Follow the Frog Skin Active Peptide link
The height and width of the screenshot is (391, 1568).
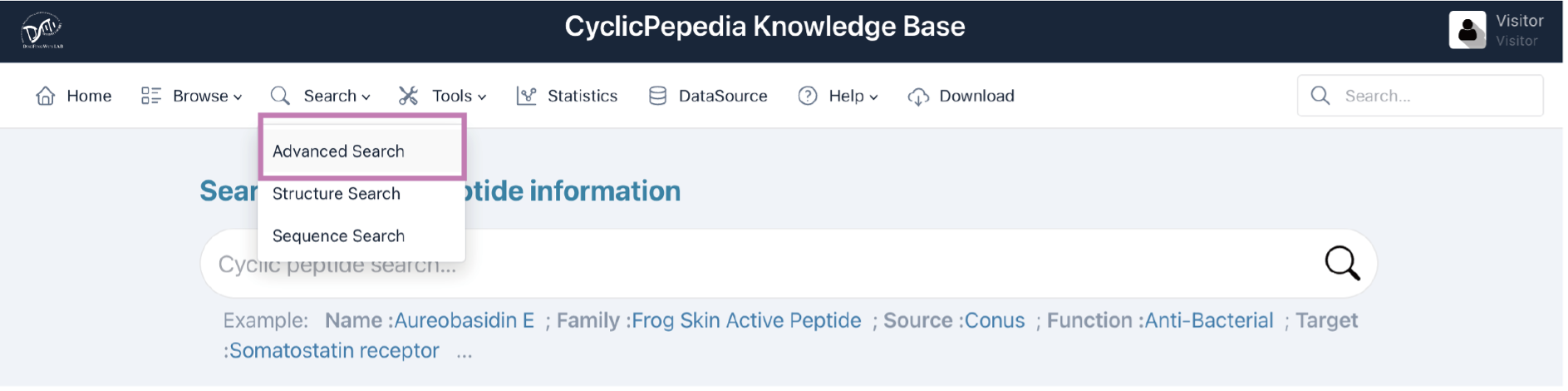tap(746, 320)
